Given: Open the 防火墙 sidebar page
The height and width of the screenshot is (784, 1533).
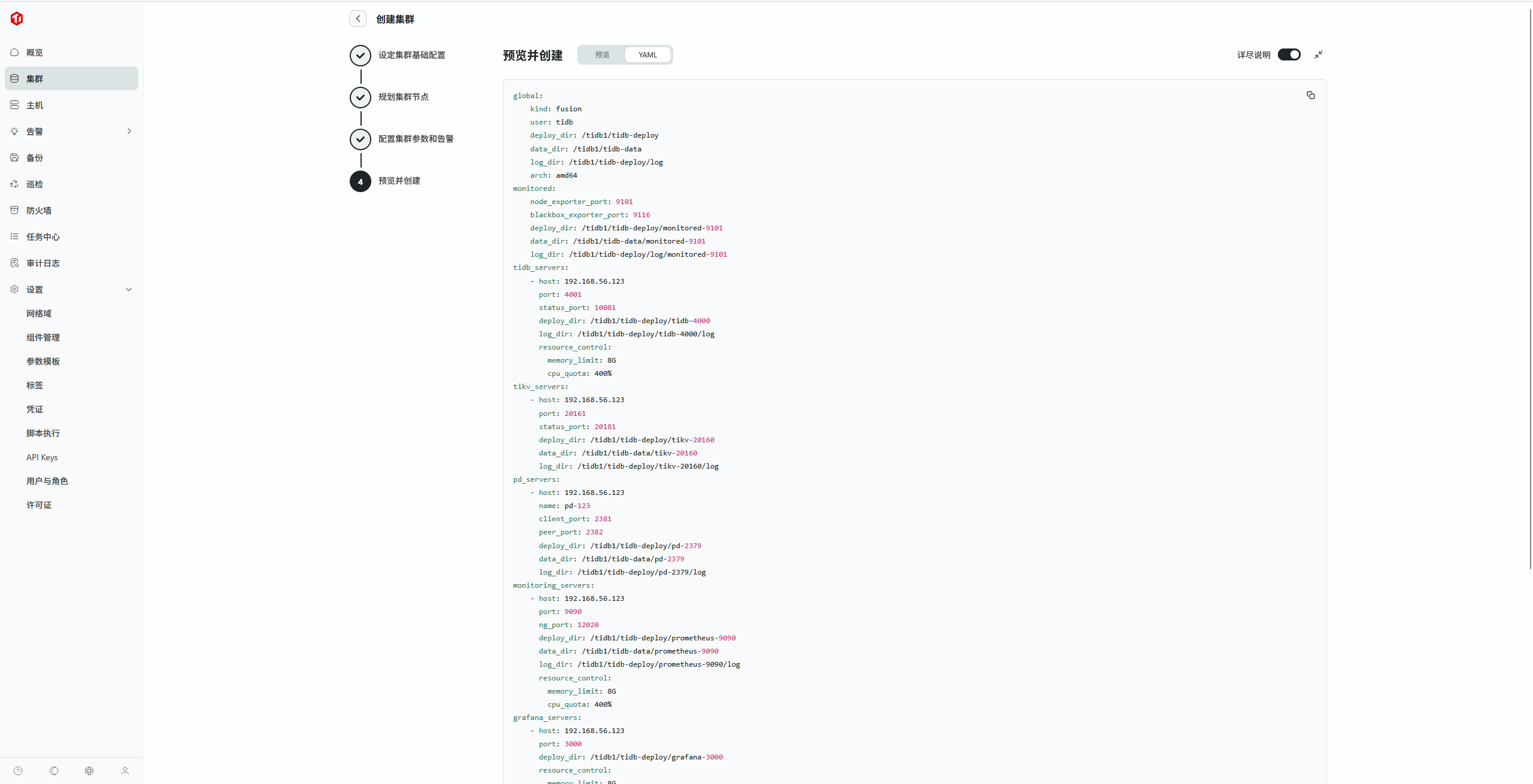Looking at the screenshot, I should point(39,211).
